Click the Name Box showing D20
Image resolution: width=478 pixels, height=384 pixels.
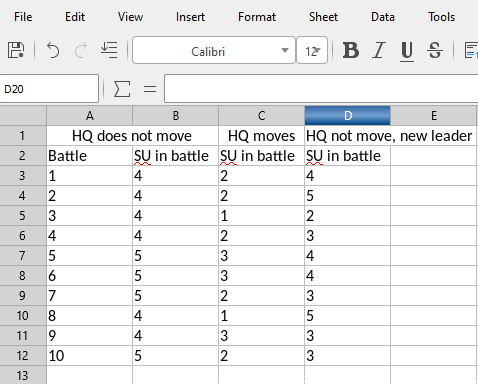(x=49, y=89)
